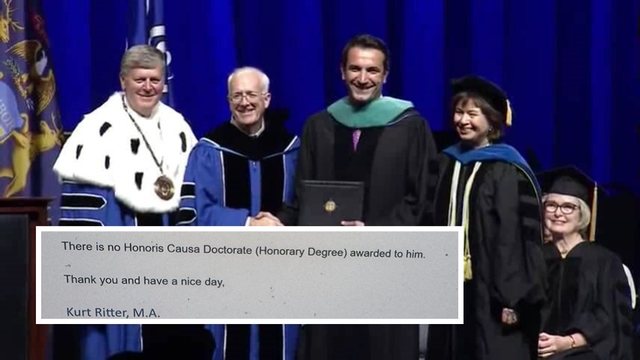This screenshot has height=360, width=640.
Task: Click the black diploma folder with gold seal
Action: [x=331, y=202]
